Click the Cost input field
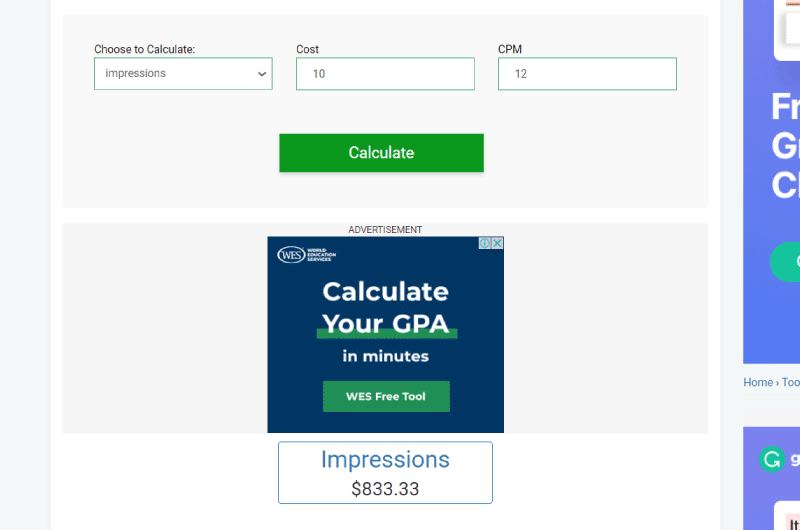The height and width of the screenshot is (530, 800). point(385,74)
